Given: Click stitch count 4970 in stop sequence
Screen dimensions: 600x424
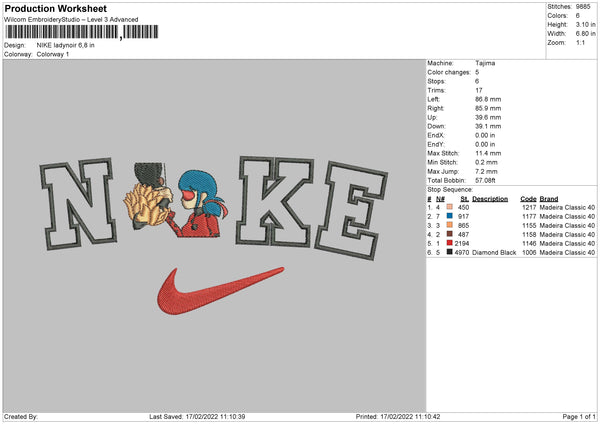Looking at the screenshot, I should 462,253.
